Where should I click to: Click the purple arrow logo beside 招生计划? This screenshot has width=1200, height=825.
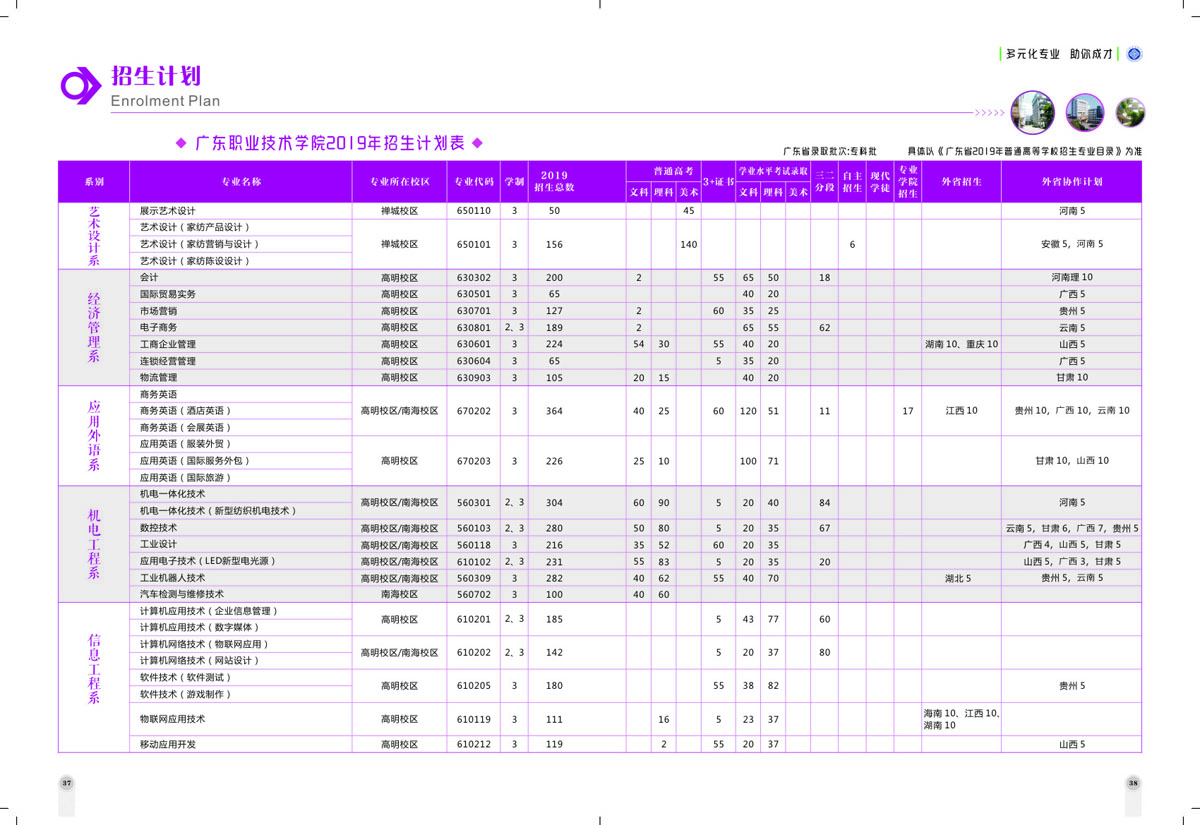tap(81, 86)
